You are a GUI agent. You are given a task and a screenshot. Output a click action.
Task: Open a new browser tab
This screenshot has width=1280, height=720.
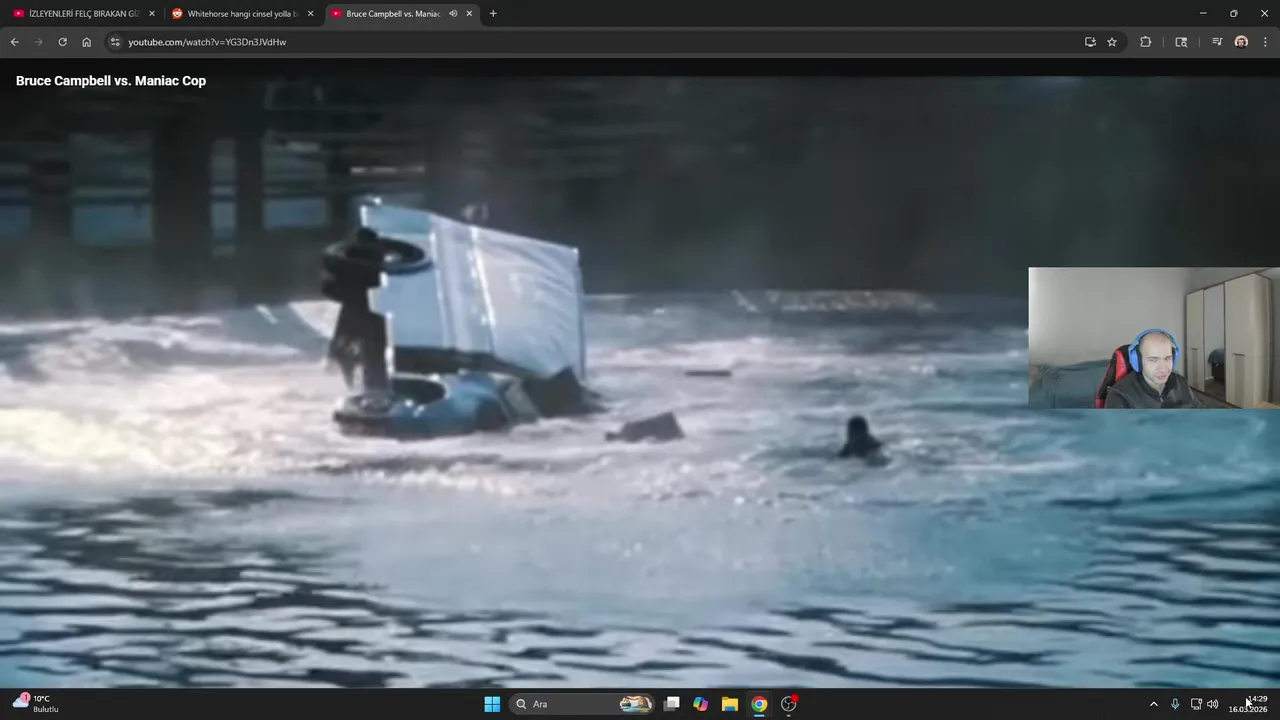click(493, 14)
